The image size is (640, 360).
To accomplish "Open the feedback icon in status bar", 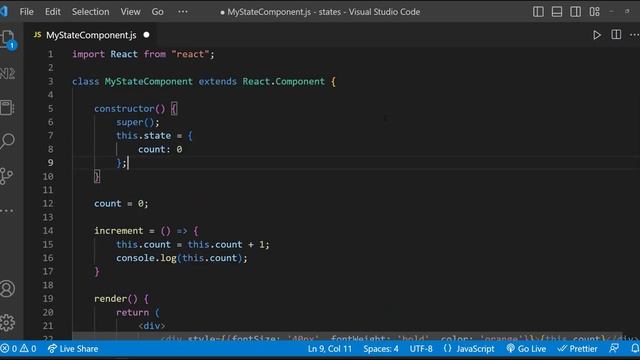I will [x=614, y=349].
